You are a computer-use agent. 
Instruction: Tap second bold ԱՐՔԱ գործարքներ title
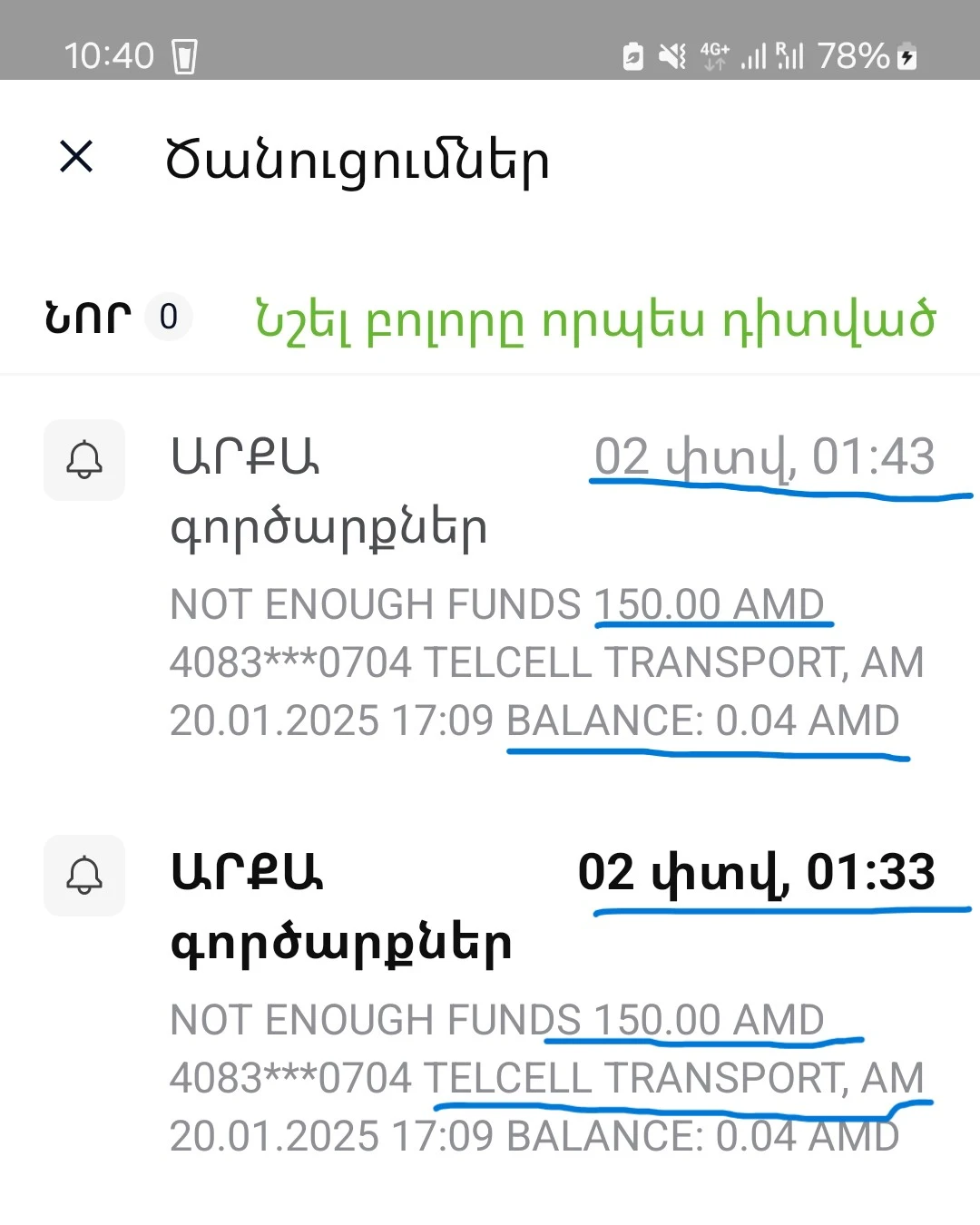coord(341,907)
